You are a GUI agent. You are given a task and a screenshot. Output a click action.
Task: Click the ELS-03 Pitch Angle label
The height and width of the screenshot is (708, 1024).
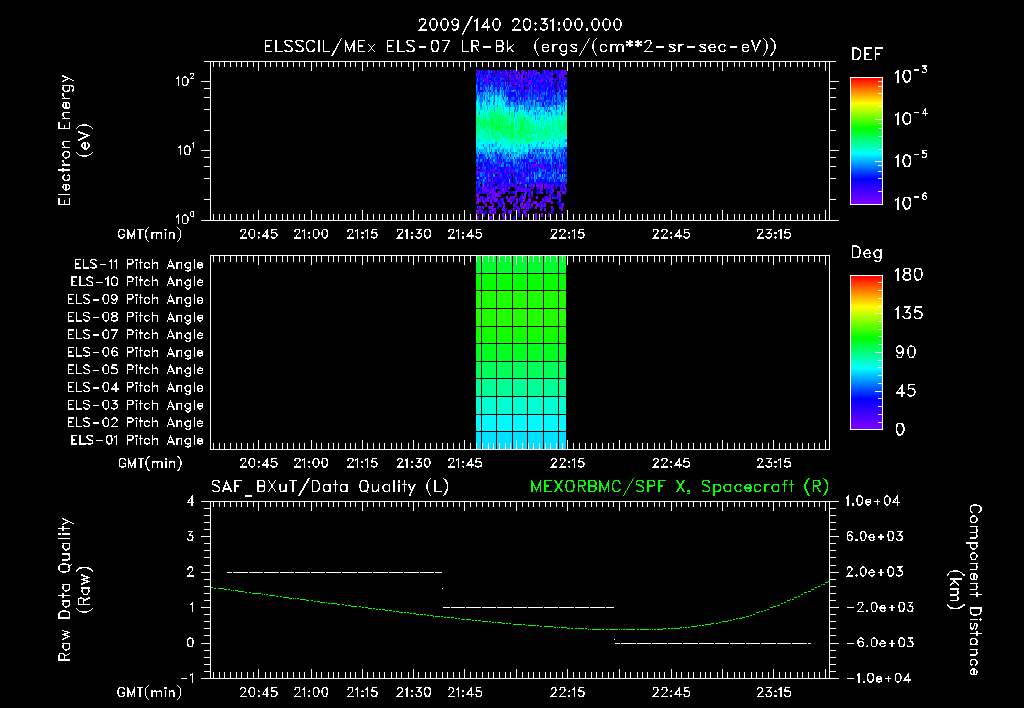pos(135,406)
